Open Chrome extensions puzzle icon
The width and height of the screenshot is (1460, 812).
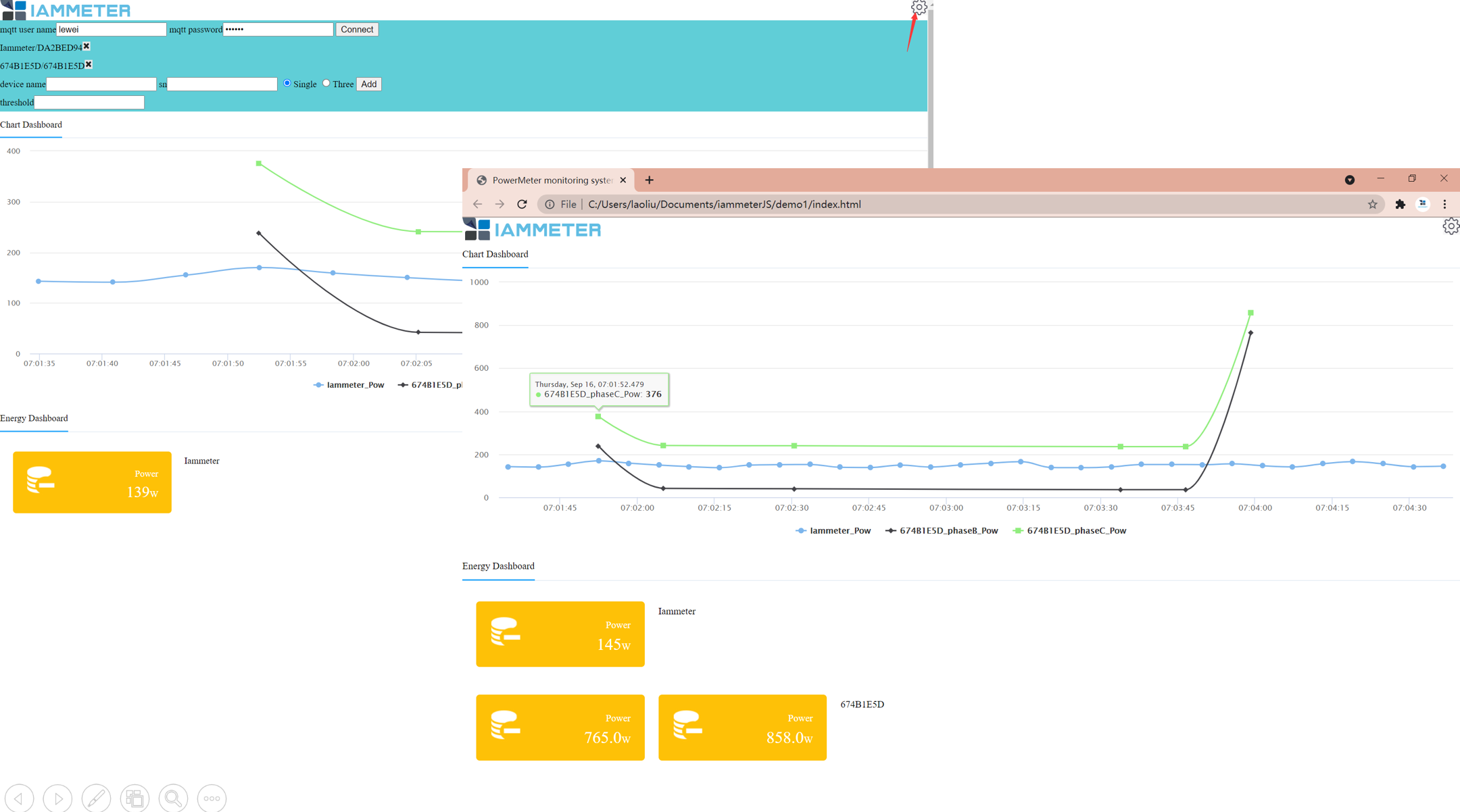click(x=1400, y=204)
